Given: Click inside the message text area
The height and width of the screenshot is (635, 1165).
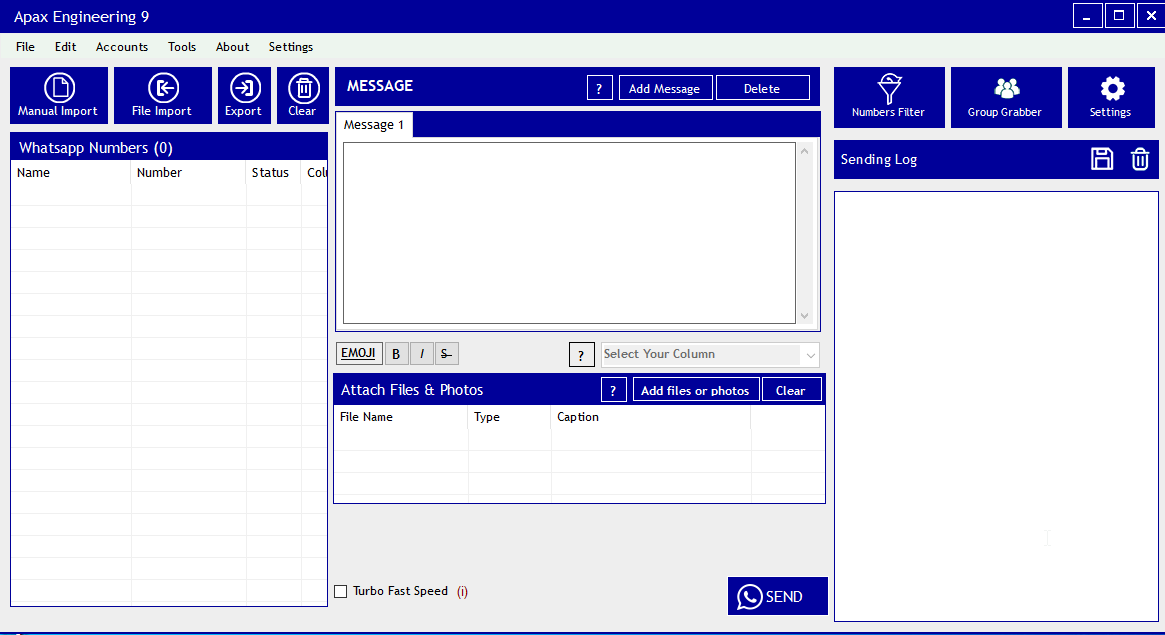Looking at the screenshot, I should (x=568, y=232).
